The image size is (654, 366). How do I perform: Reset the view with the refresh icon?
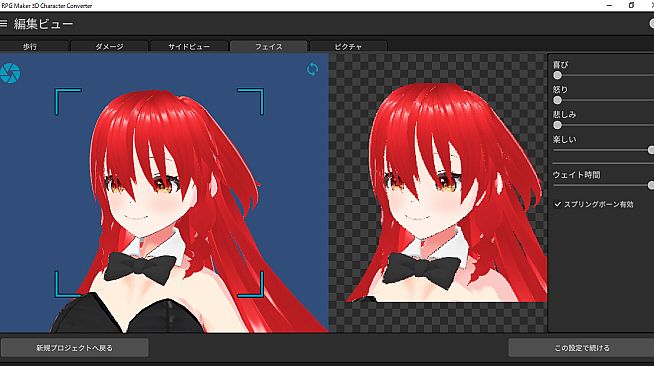click(x=312, y=69)
